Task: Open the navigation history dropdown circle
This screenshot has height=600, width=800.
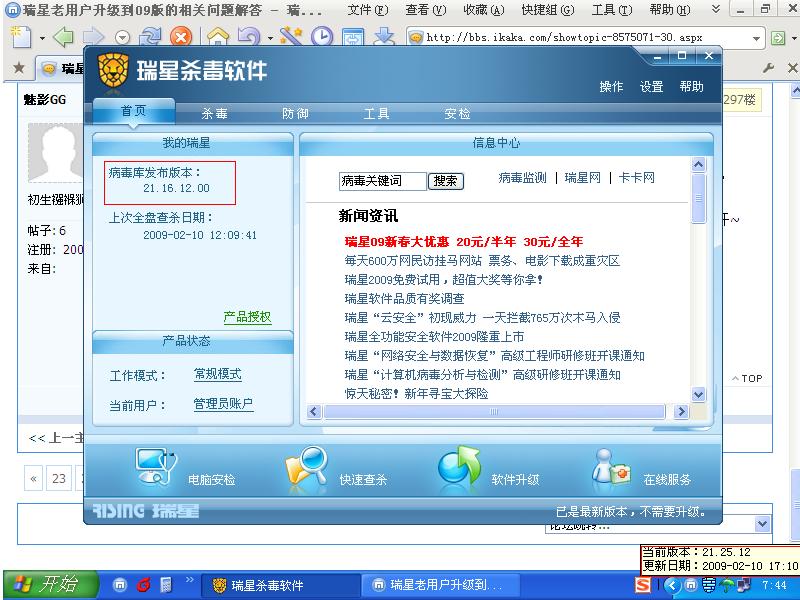Action: [122, 38]
